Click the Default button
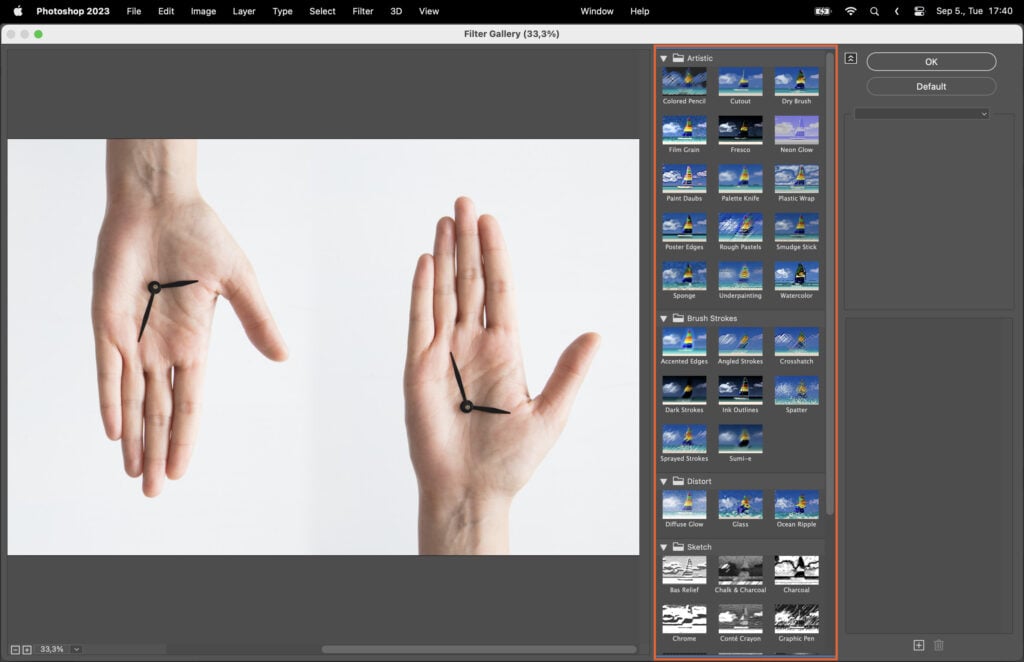The height and width of the screenshot is (662, 1024). coord(930,86)
